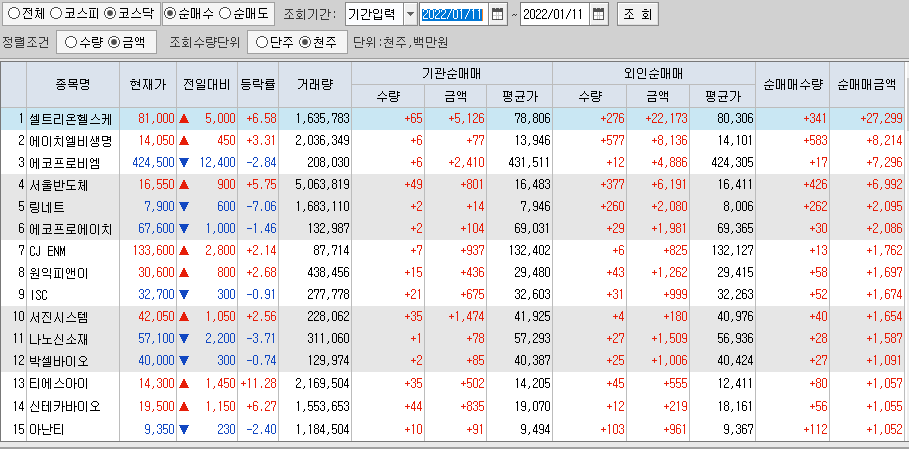The height and width of the screenshot is (449, 909).
Task: Select the 신테카바이오 stock name
Action: (x=64, y=407)
